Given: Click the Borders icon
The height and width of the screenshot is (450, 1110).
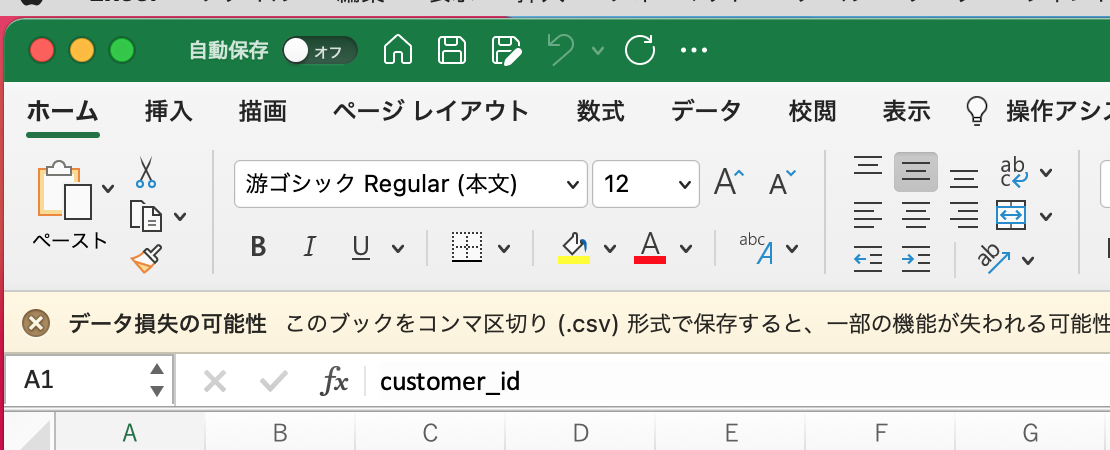Looking at the screenshot, I should click(x=467, y=247).
